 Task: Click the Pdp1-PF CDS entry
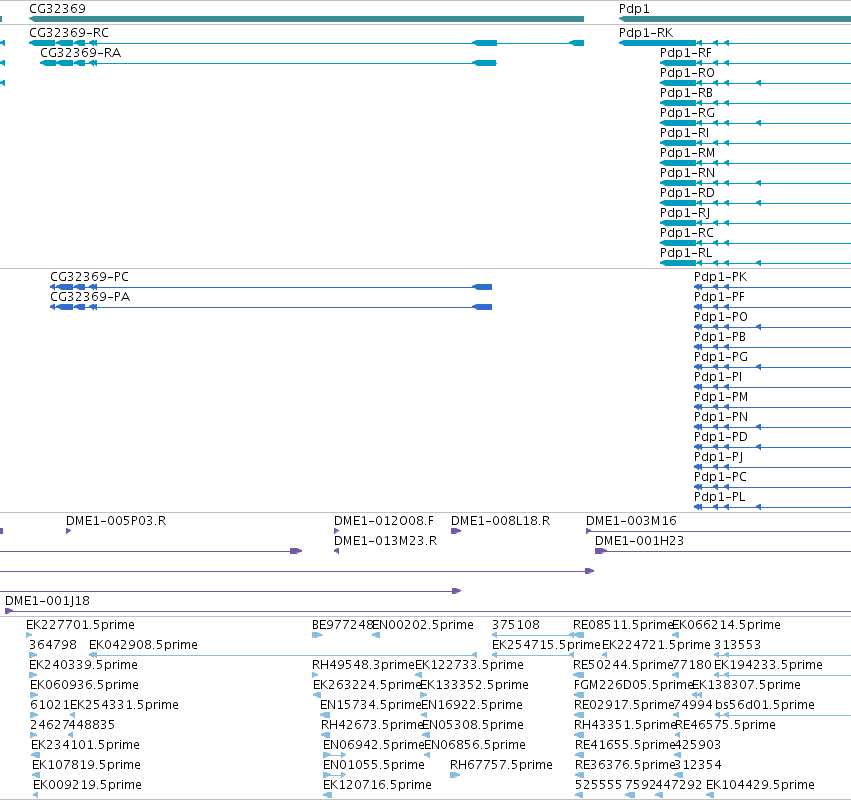tap(719, 297)
